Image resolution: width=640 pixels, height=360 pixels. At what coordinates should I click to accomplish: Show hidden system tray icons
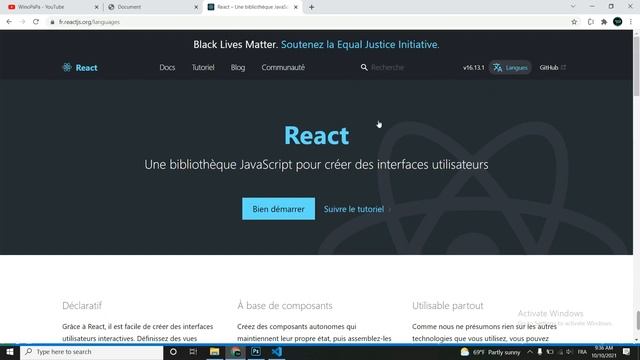point(530,352)
